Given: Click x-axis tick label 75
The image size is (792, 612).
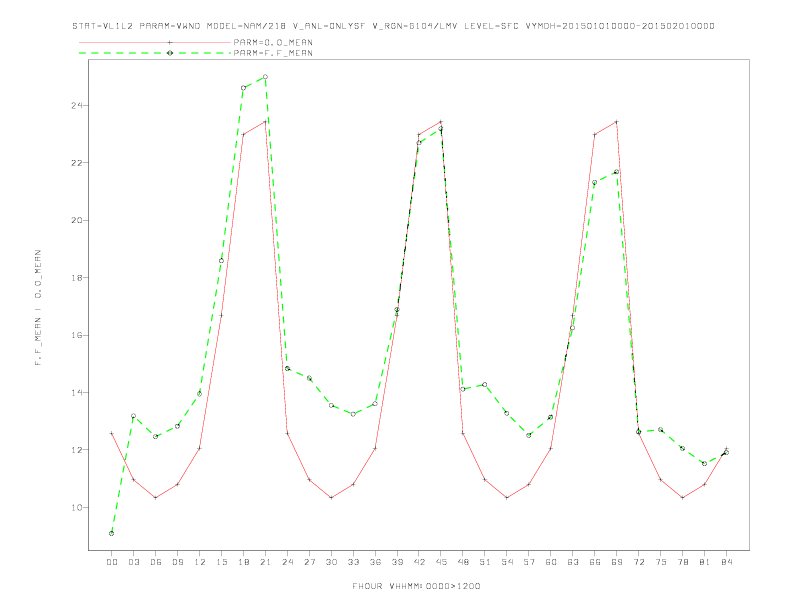Looking at the screenshot, I should 661,562.
